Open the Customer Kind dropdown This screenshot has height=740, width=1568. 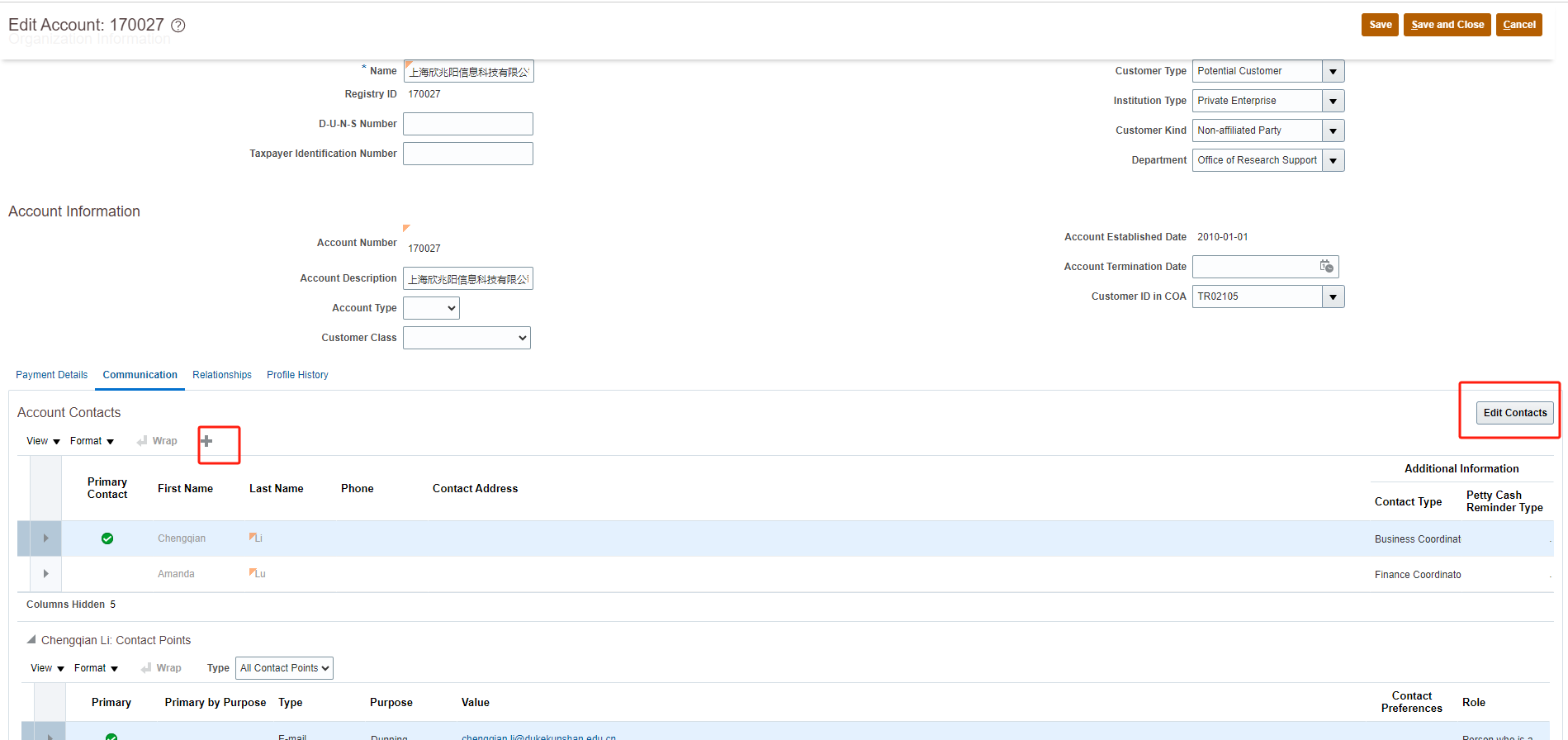1333,130
